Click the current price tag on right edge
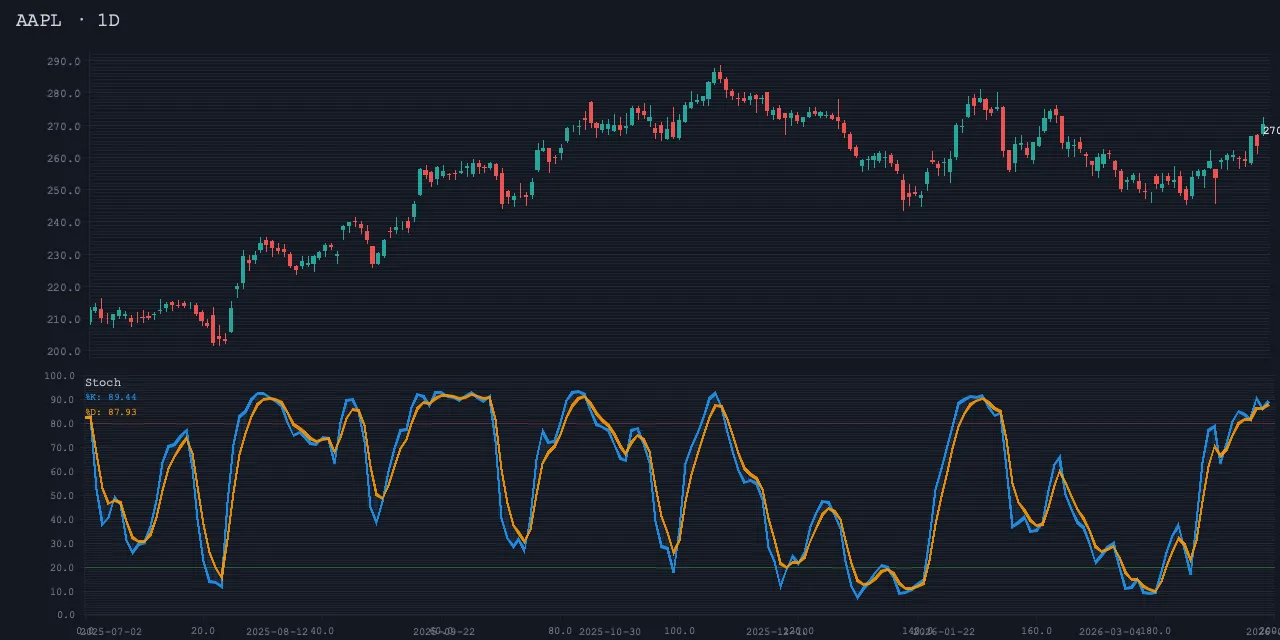 click(x=1270, y=131)
